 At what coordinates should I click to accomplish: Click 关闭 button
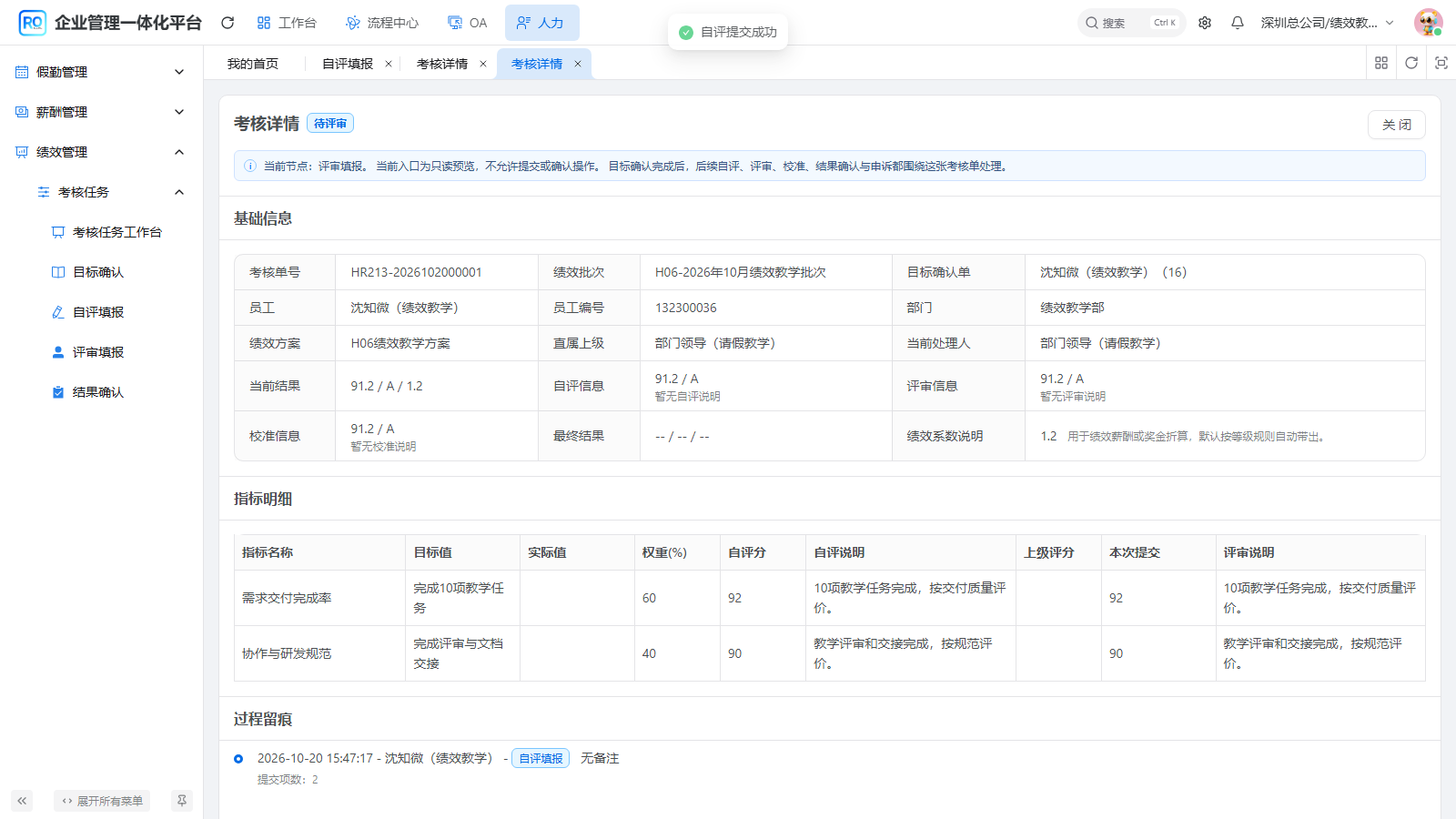pyautogui.click(x=1397, y=125)
